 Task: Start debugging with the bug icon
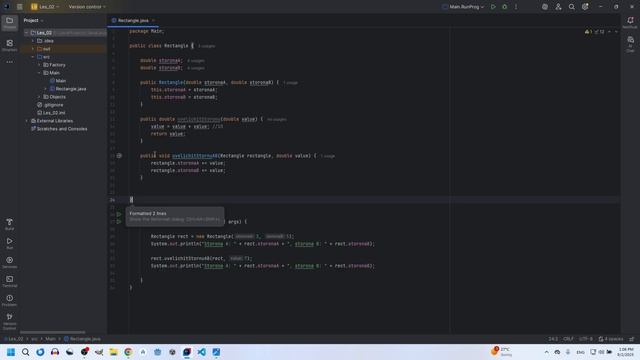(x=504, y=7)
